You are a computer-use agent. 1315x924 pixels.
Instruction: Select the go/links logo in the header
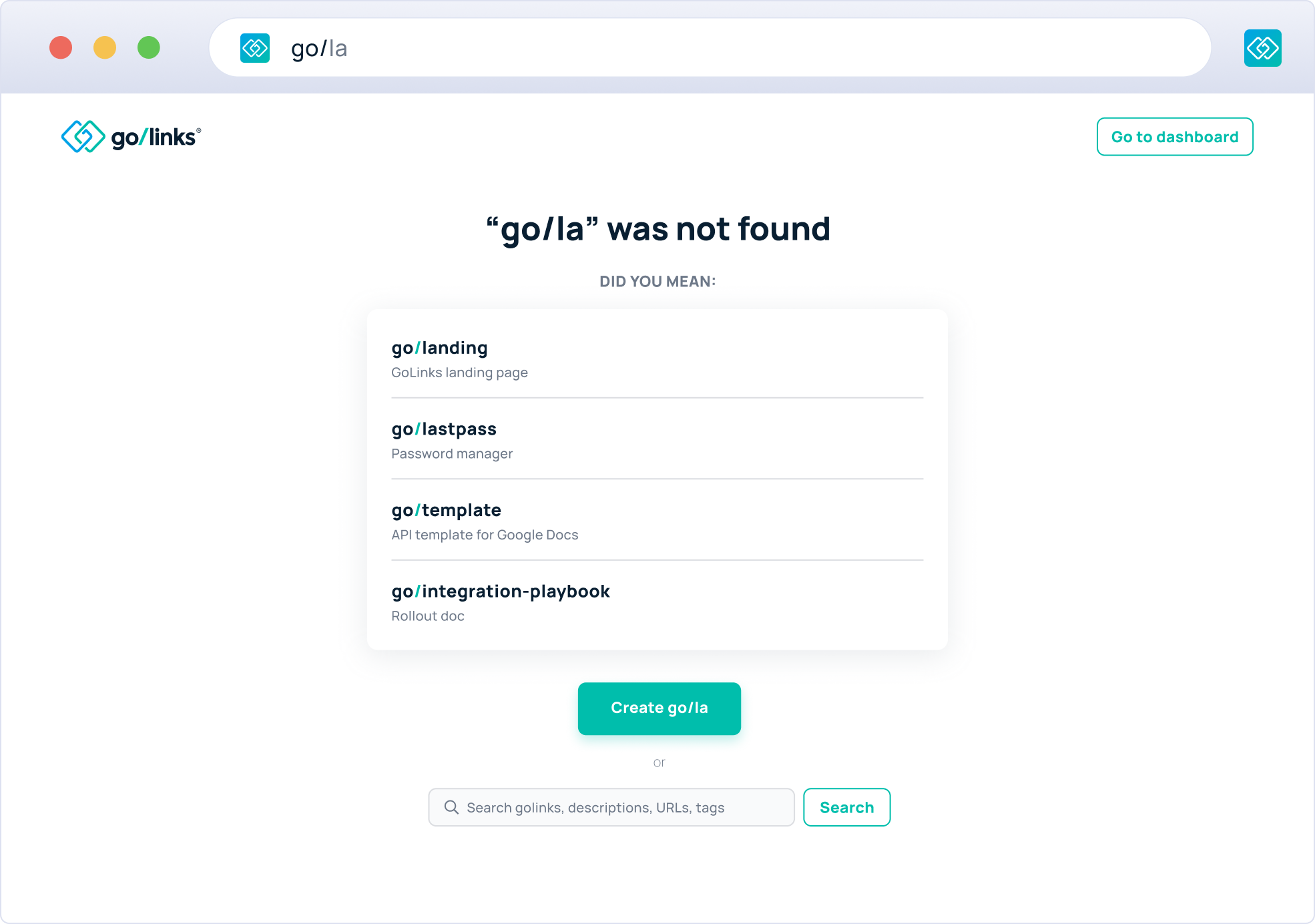(x=130, y=136)
